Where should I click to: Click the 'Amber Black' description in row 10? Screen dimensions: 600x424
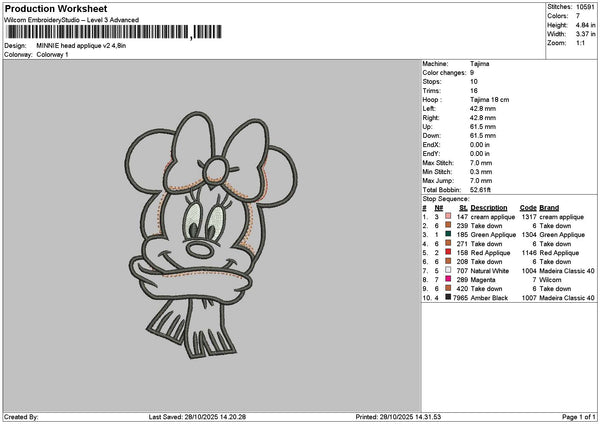click(489, 298)
